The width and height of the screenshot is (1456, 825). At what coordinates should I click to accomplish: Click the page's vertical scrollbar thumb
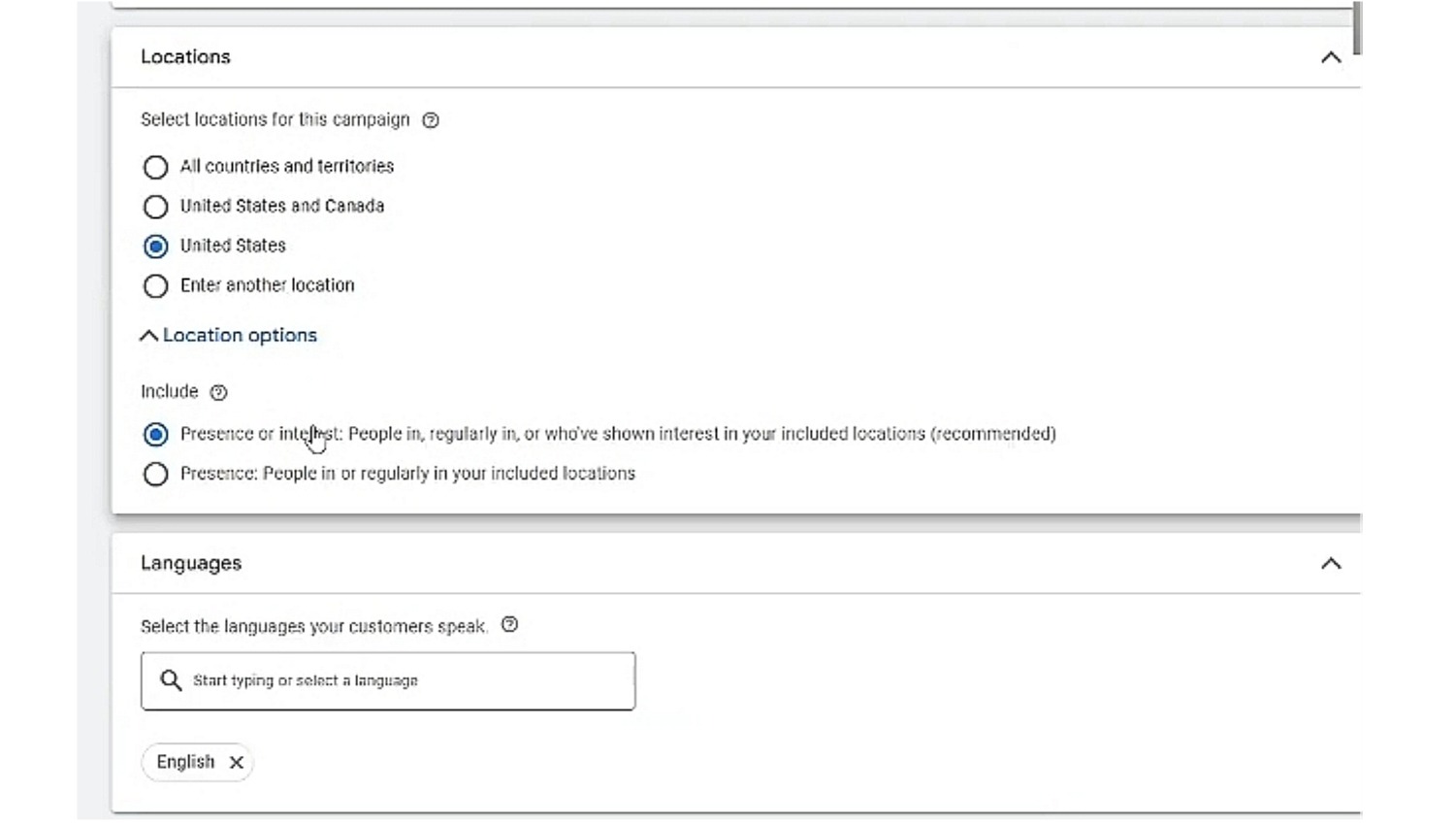1357,29
